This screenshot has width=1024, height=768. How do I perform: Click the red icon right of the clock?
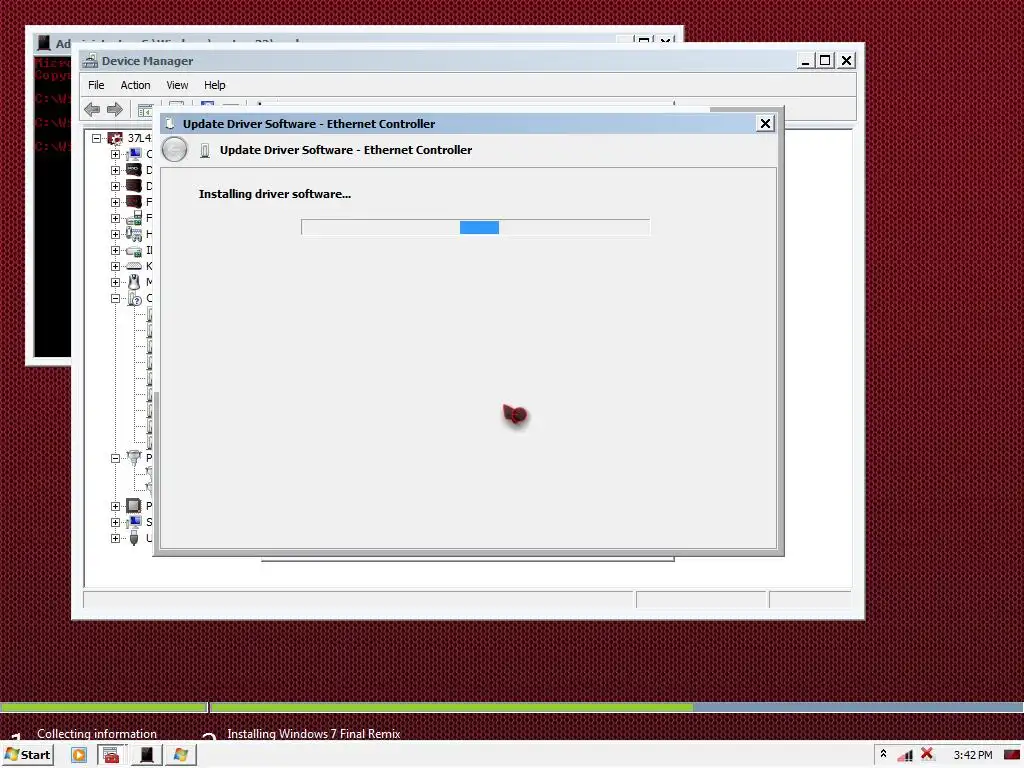tap(1012, 755)
